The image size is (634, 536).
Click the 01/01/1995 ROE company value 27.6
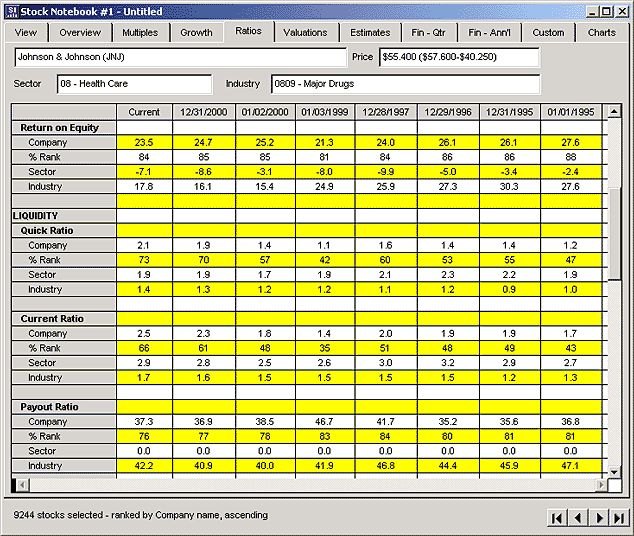click(x=571, y=142)
